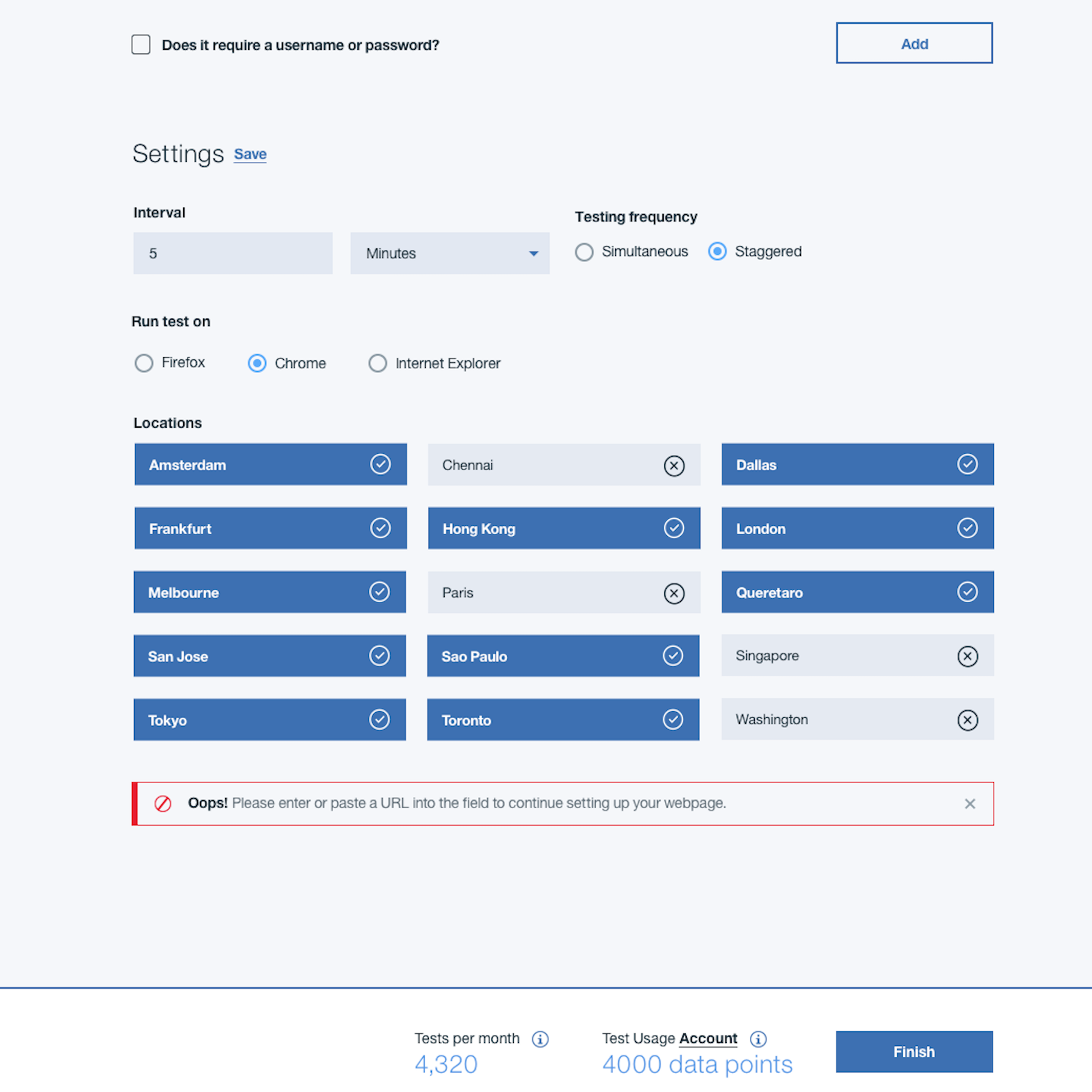Click the Amsterdam checkmark icon
The image size is (1092, 1092).
pyautogui.click(x=380, y=464)
